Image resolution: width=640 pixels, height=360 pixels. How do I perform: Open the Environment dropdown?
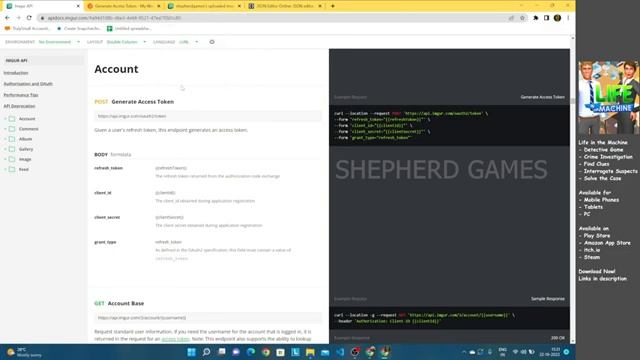pos(60,42)
